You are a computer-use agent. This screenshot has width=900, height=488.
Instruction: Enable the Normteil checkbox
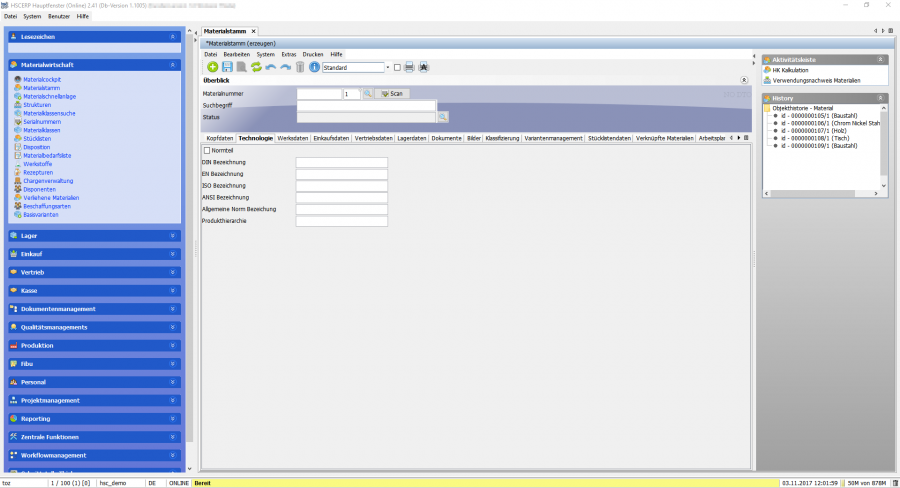coord(206,150)
